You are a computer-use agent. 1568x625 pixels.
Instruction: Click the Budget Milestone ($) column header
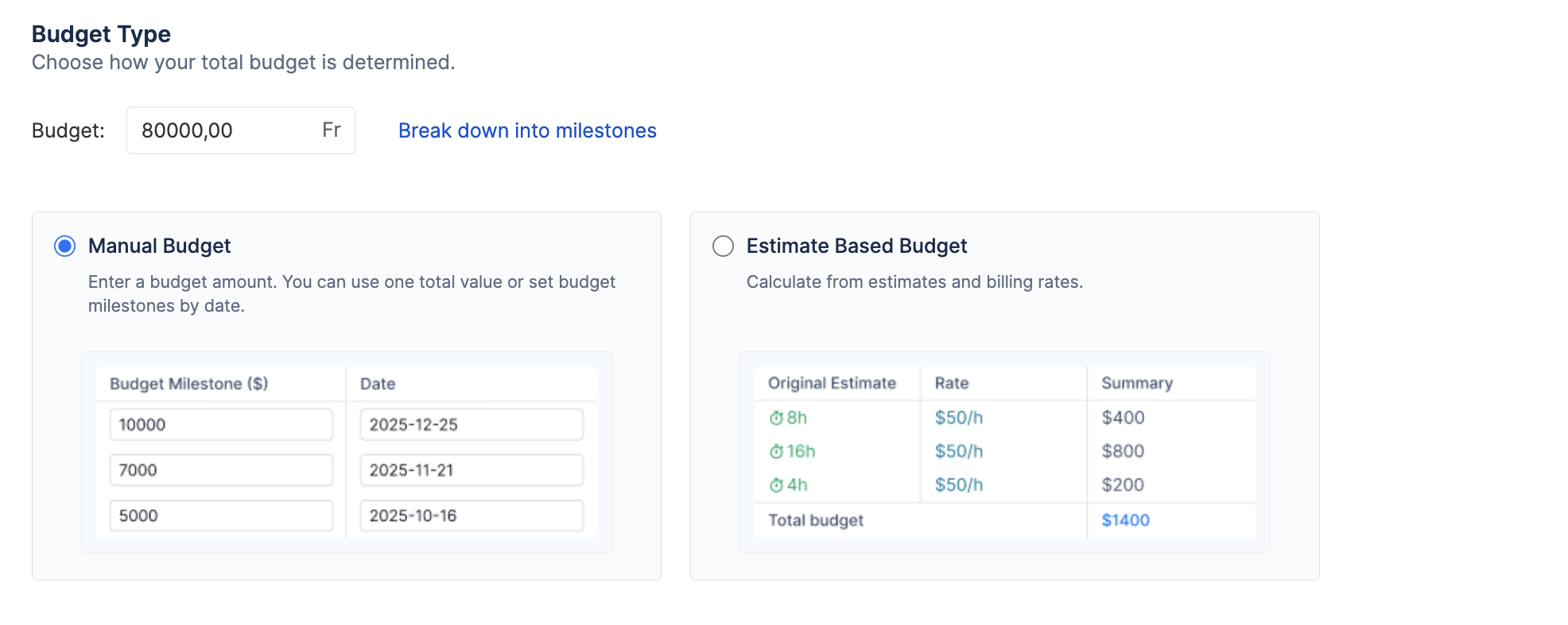click(x=188, y=384)
